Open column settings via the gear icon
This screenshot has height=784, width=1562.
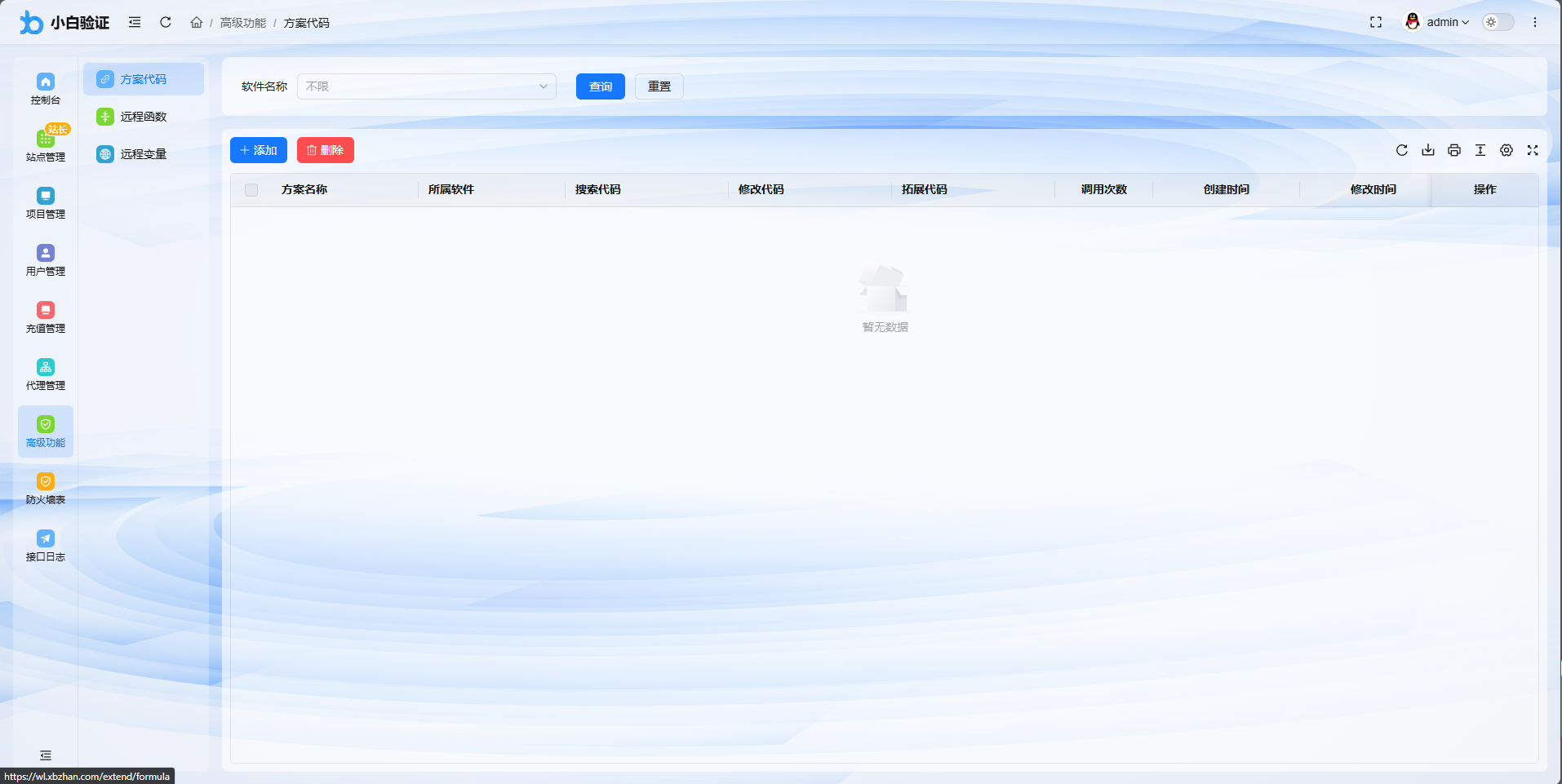(1506, 150)
